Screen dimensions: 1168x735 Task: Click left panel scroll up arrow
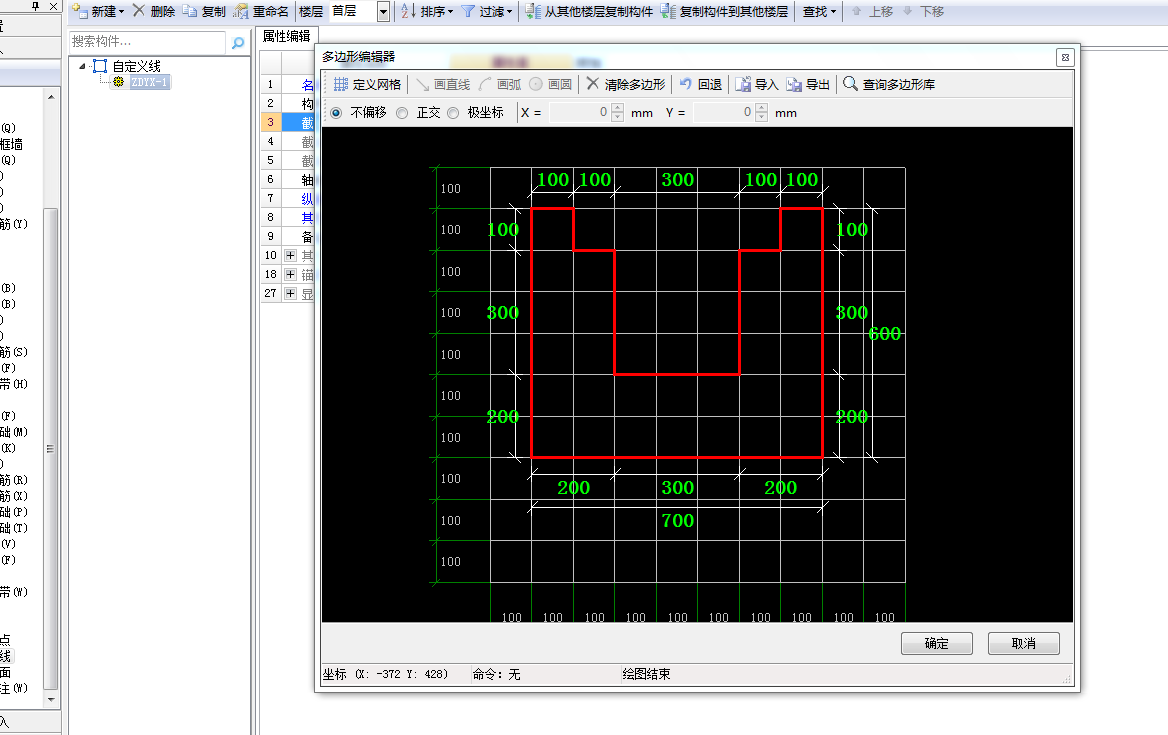[51, 97]
